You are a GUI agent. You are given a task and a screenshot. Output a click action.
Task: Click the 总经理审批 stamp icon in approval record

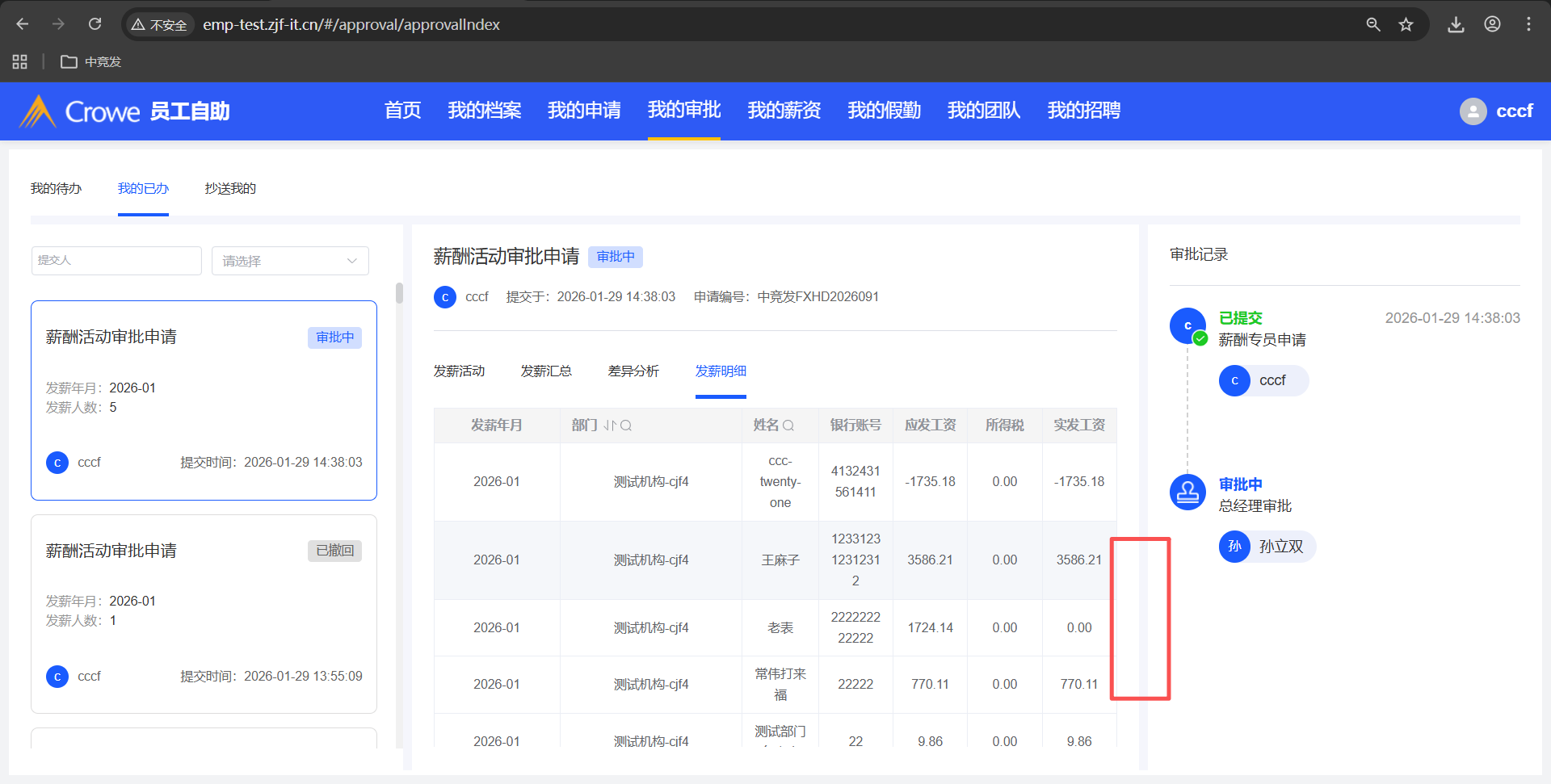[x=1187, y=492]
